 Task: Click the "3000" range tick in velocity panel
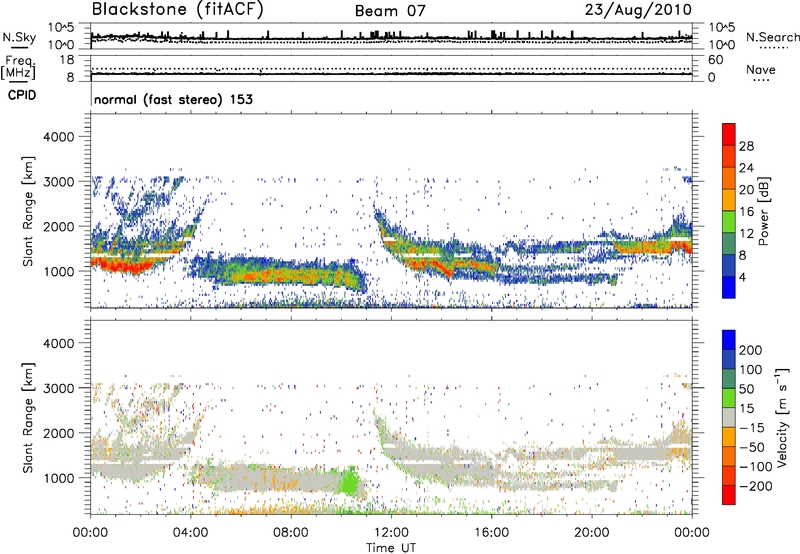[58, 388]
